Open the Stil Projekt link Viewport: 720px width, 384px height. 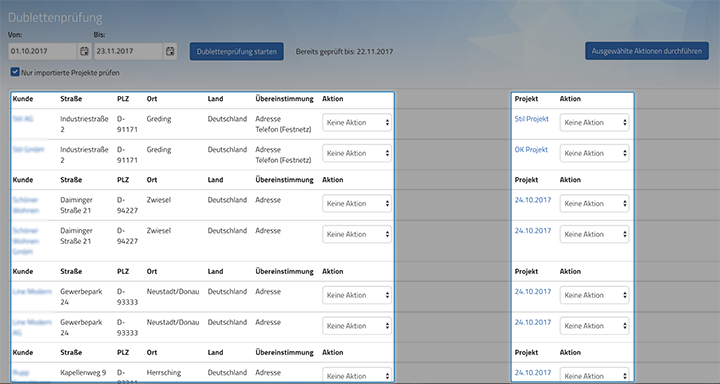[531, 119]
